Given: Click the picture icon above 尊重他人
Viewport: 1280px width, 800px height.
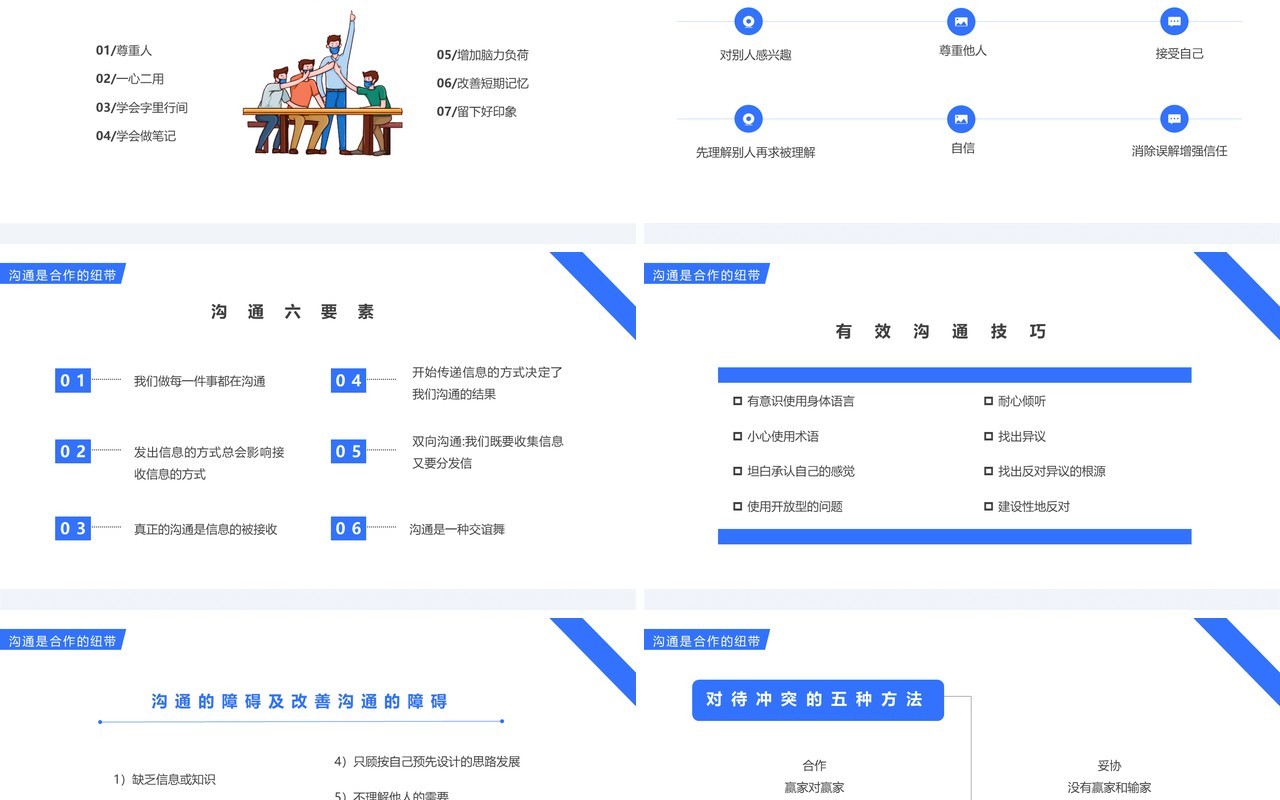Looking at the screenshot, I should pyautogui.click(x=961, y=21).
